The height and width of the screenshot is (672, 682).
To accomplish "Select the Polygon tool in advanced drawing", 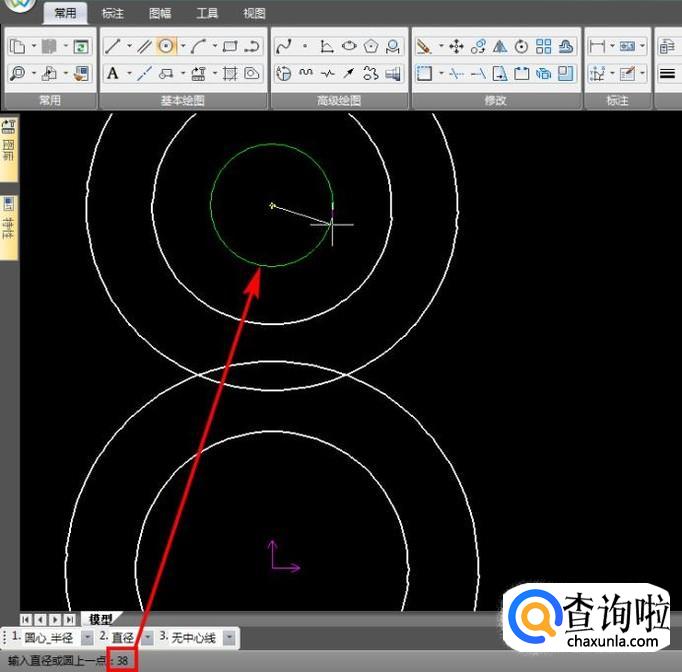I will click(x=371, y=46).
